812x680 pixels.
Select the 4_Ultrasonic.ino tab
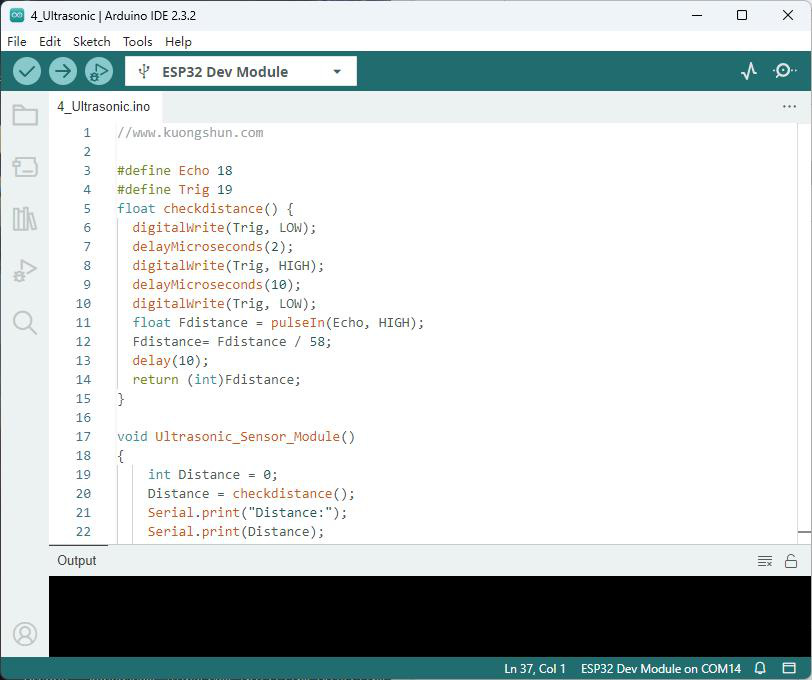point(104,107)
